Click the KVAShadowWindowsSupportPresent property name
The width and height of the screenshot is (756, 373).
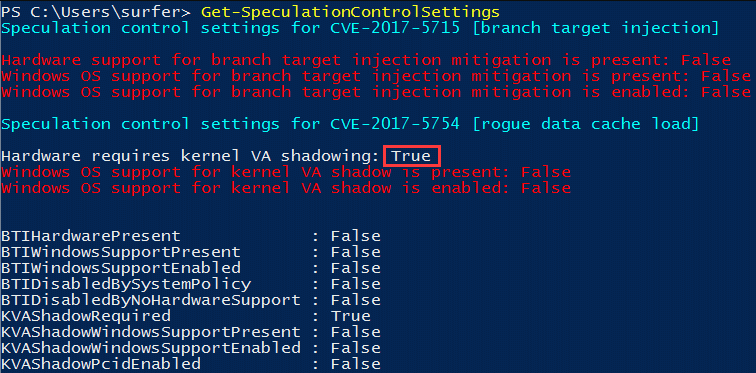point(151,332)
